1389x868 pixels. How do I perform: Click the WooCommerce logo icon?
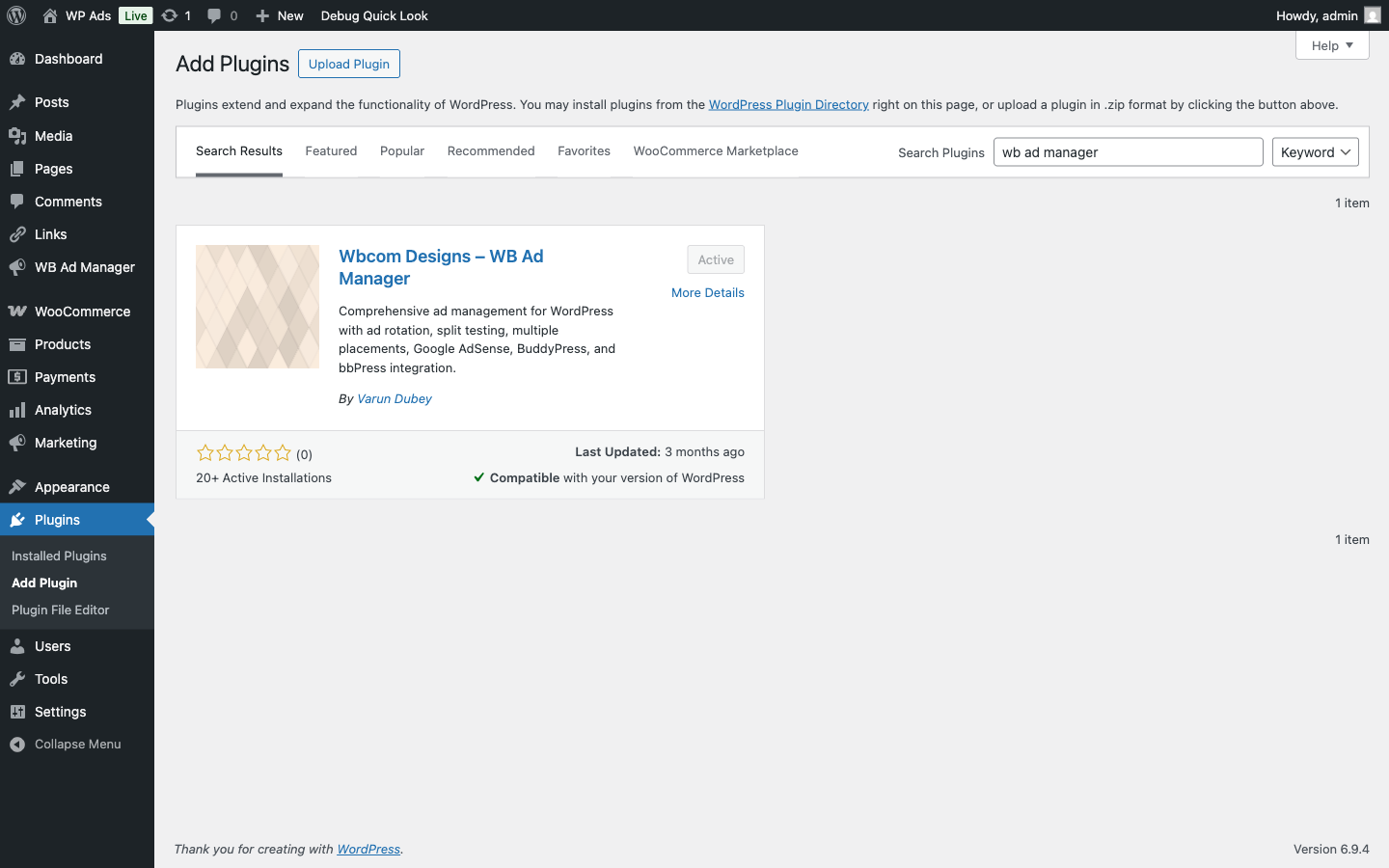17,312
